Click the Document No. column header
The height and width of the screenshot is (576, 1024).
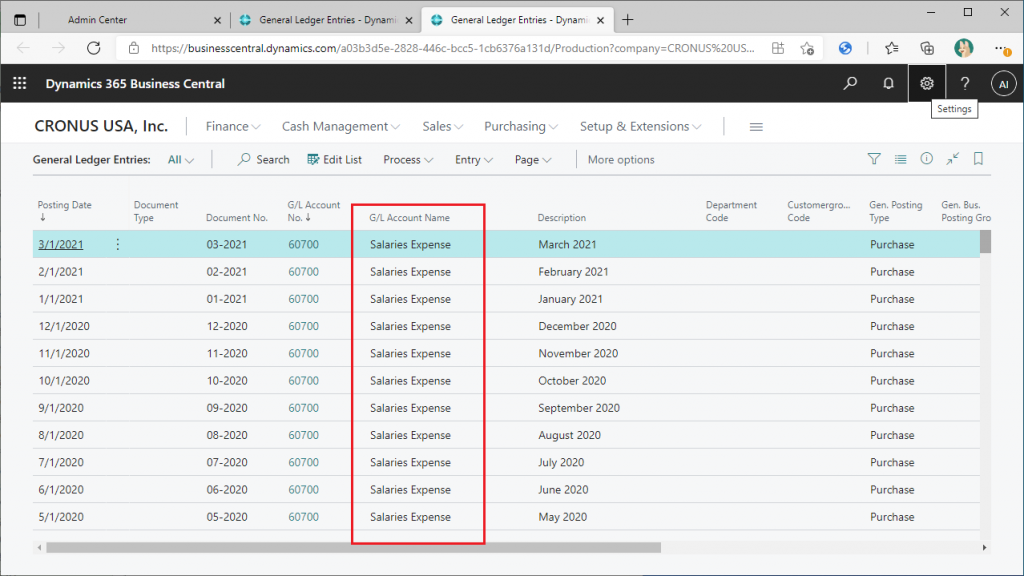pyautogui.click(x=236, y=217)
